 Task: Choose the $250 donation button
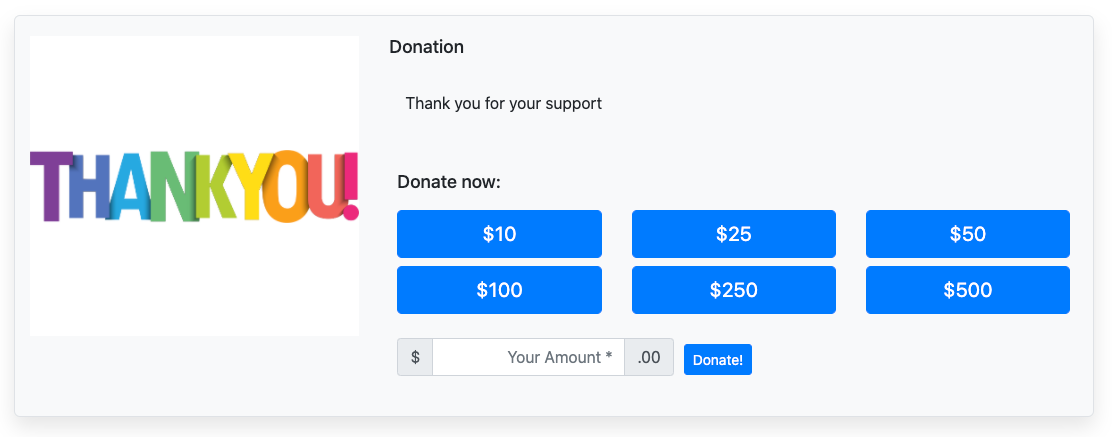click(x=733, y=290)
